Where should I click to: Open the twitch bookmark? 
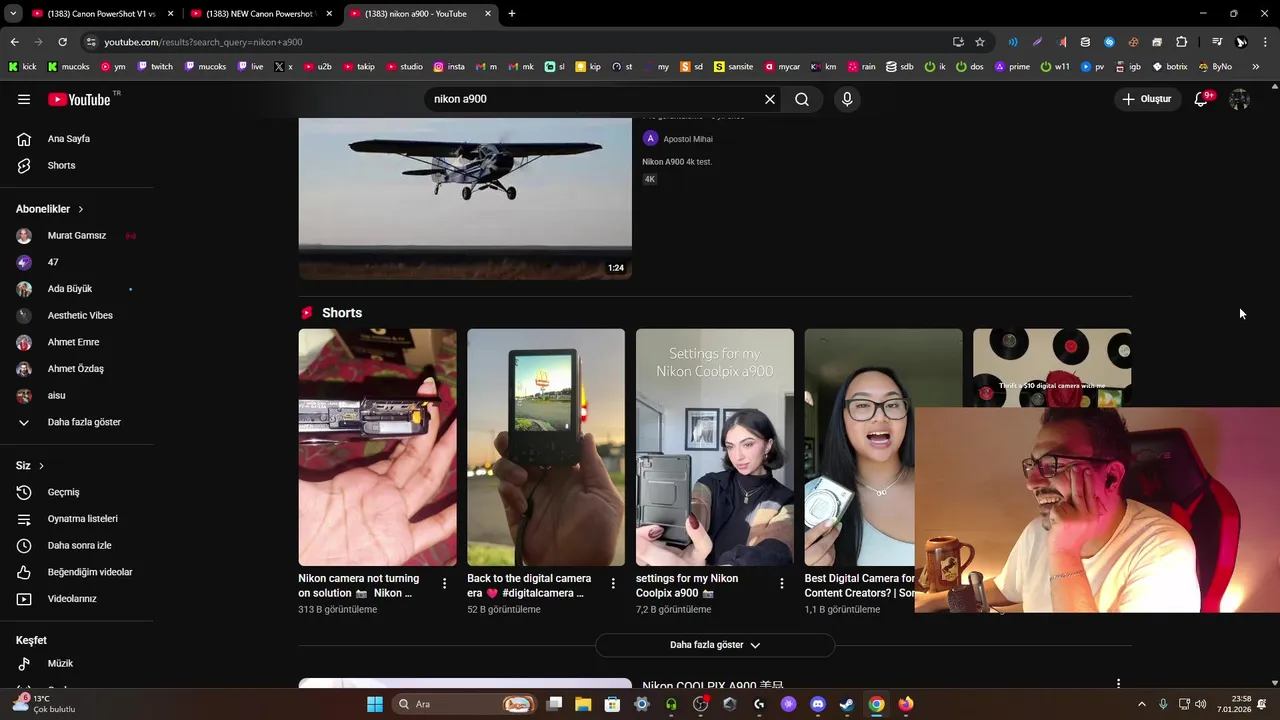155,67
